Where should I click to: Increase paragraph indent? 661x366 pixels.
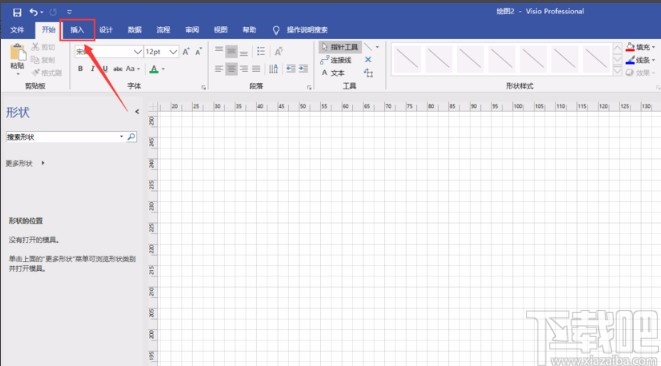[x=304, y=69]
